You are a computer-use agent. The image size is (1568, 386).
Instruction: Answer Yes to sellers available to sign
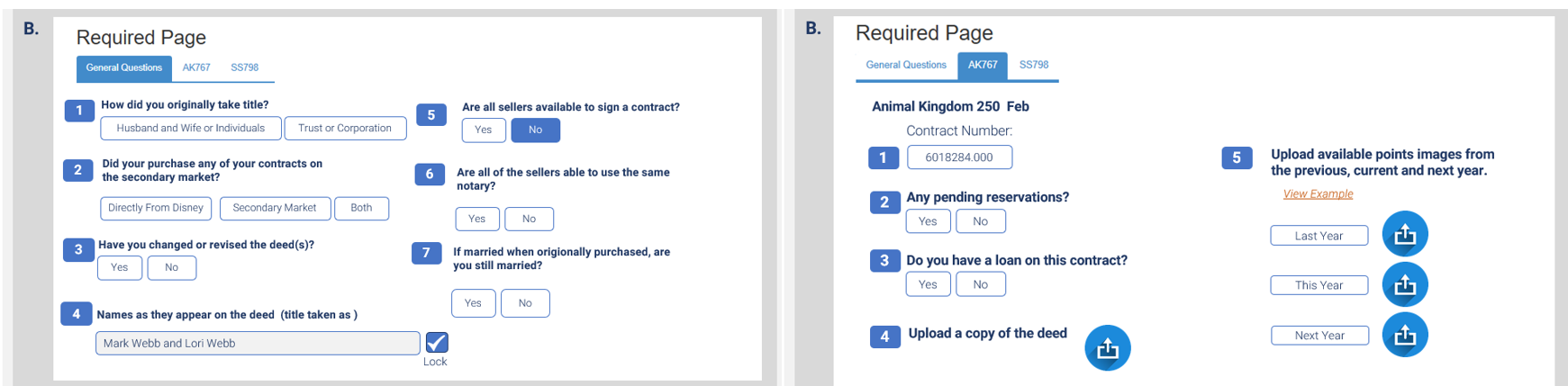(484, 130)
